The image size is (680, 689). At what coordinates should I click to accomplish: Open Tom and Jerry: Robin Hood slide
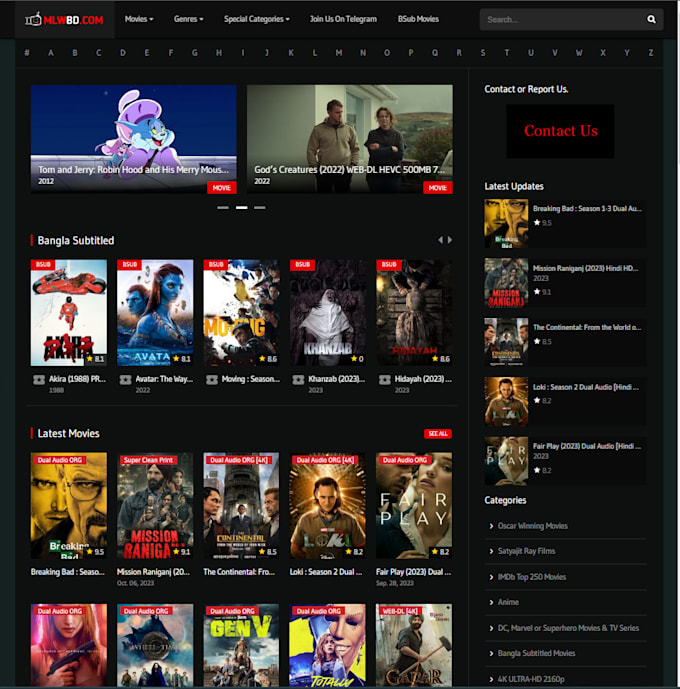point(134,139)
